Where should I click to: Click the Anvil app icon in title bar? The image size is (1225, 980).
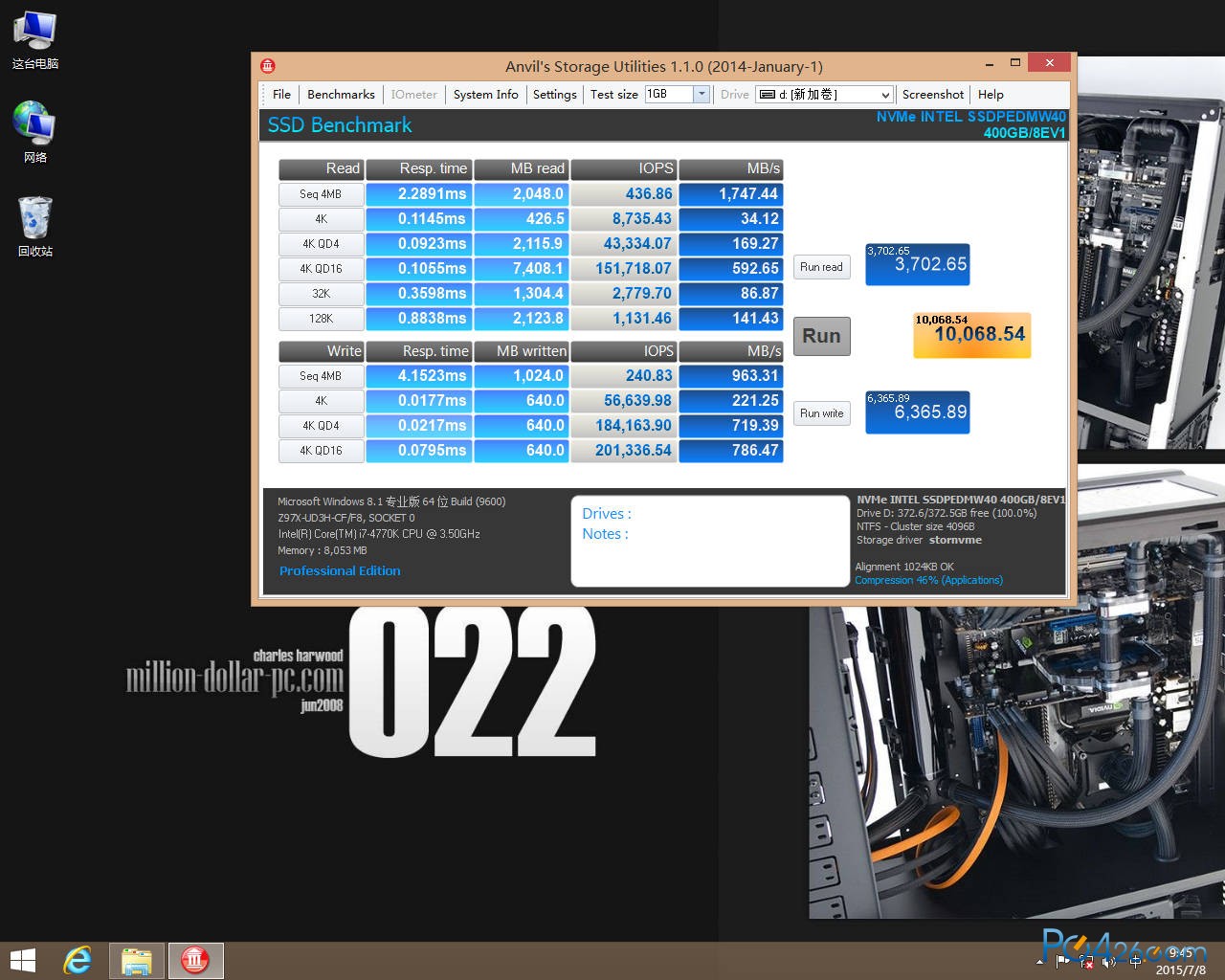click(x=268, y=66)
